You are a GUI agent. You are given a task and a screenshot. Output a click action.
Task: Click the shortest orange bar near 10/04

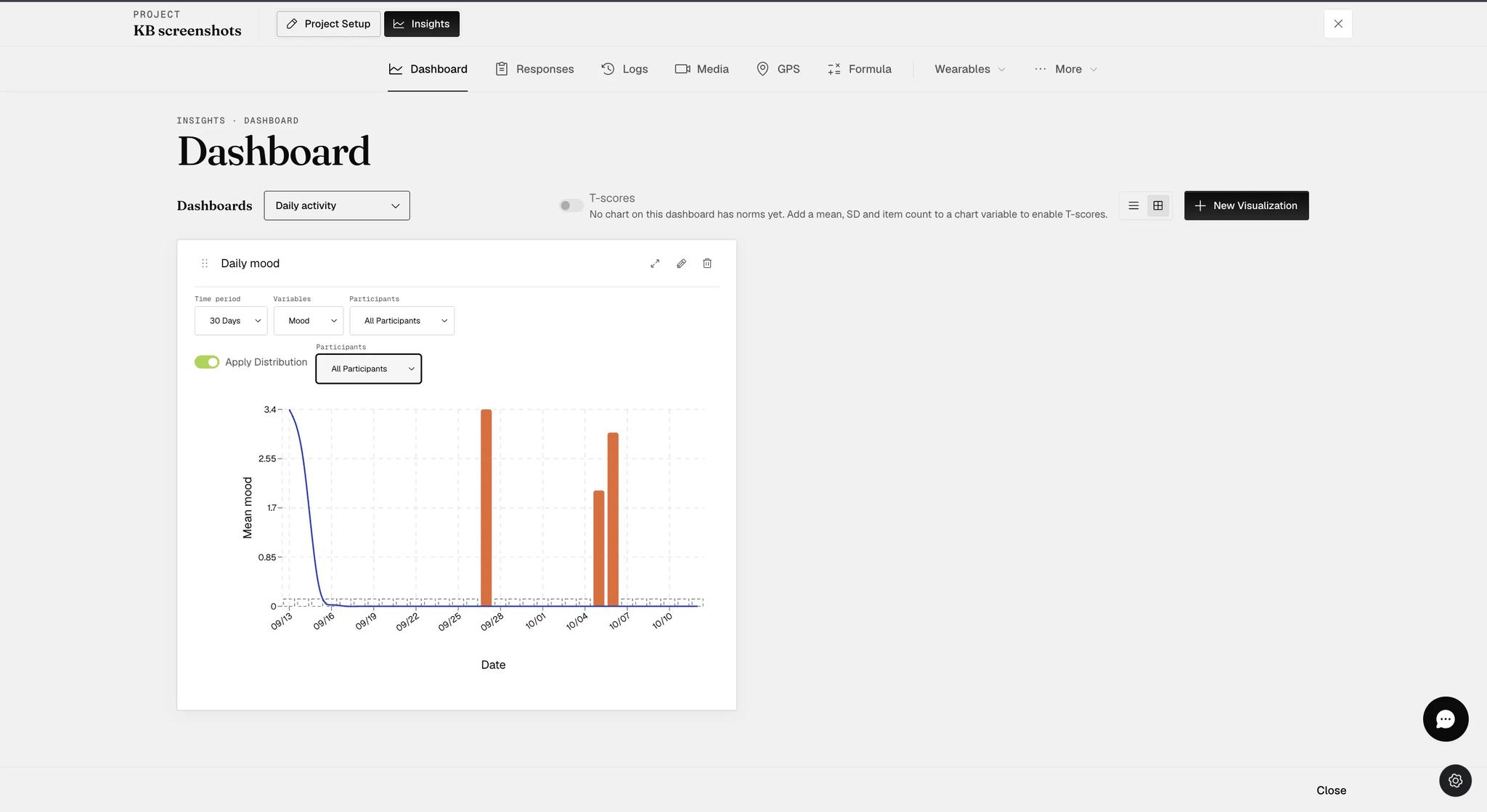pos(598,549)
